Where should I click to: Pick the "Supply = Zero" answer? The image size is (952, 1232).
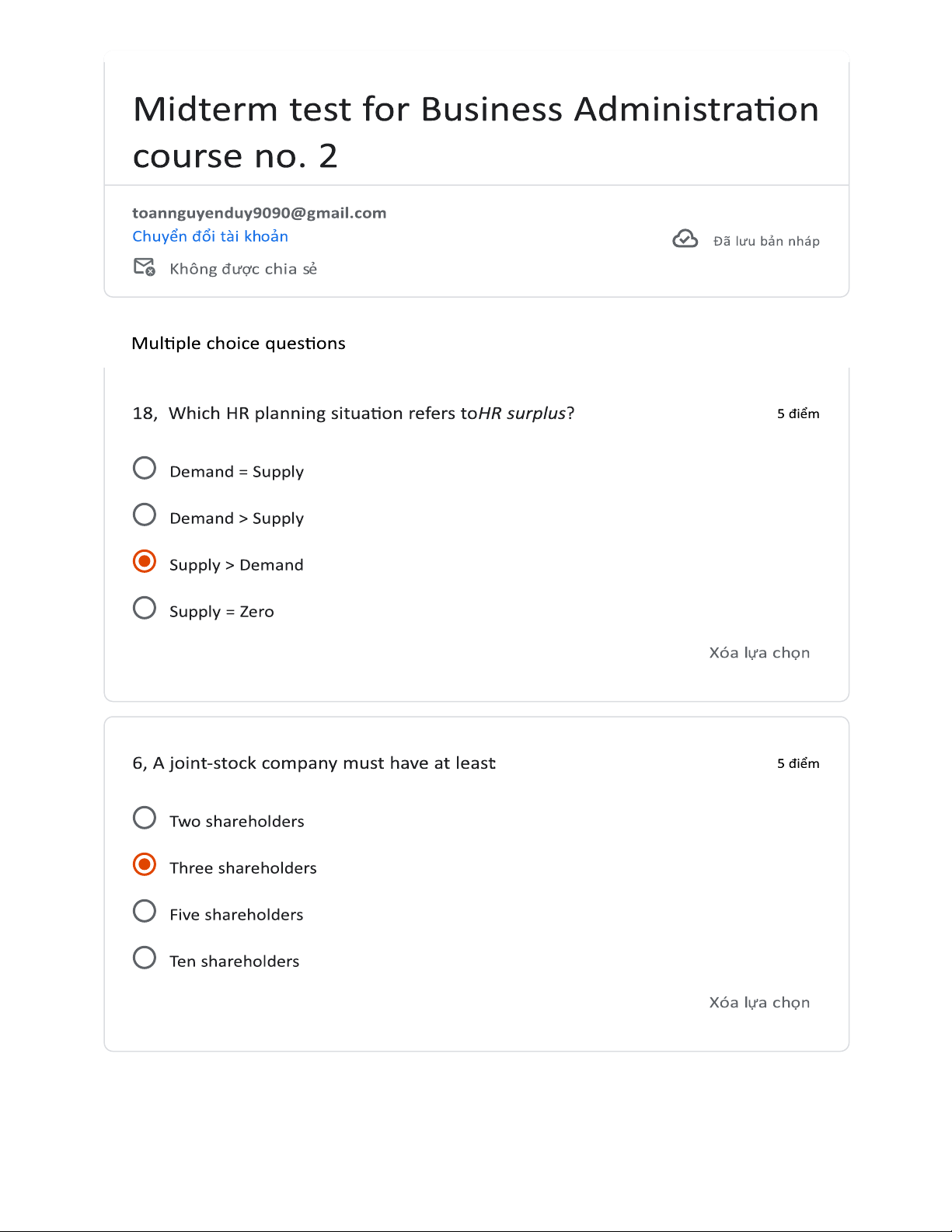145,609
